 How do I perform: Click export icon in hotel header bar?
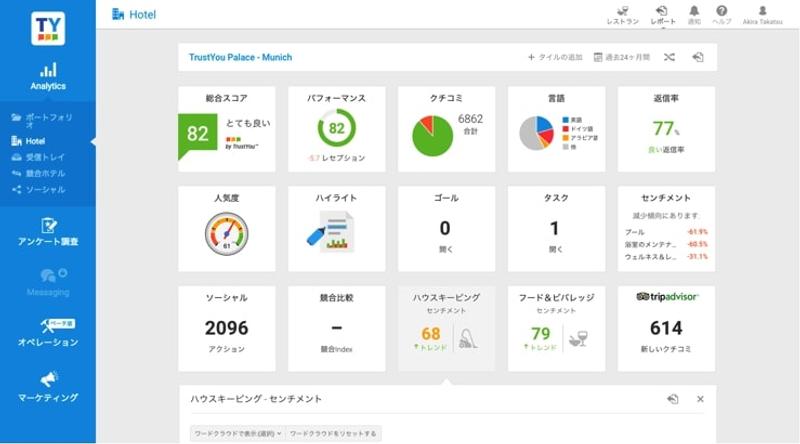click(698, 57)
